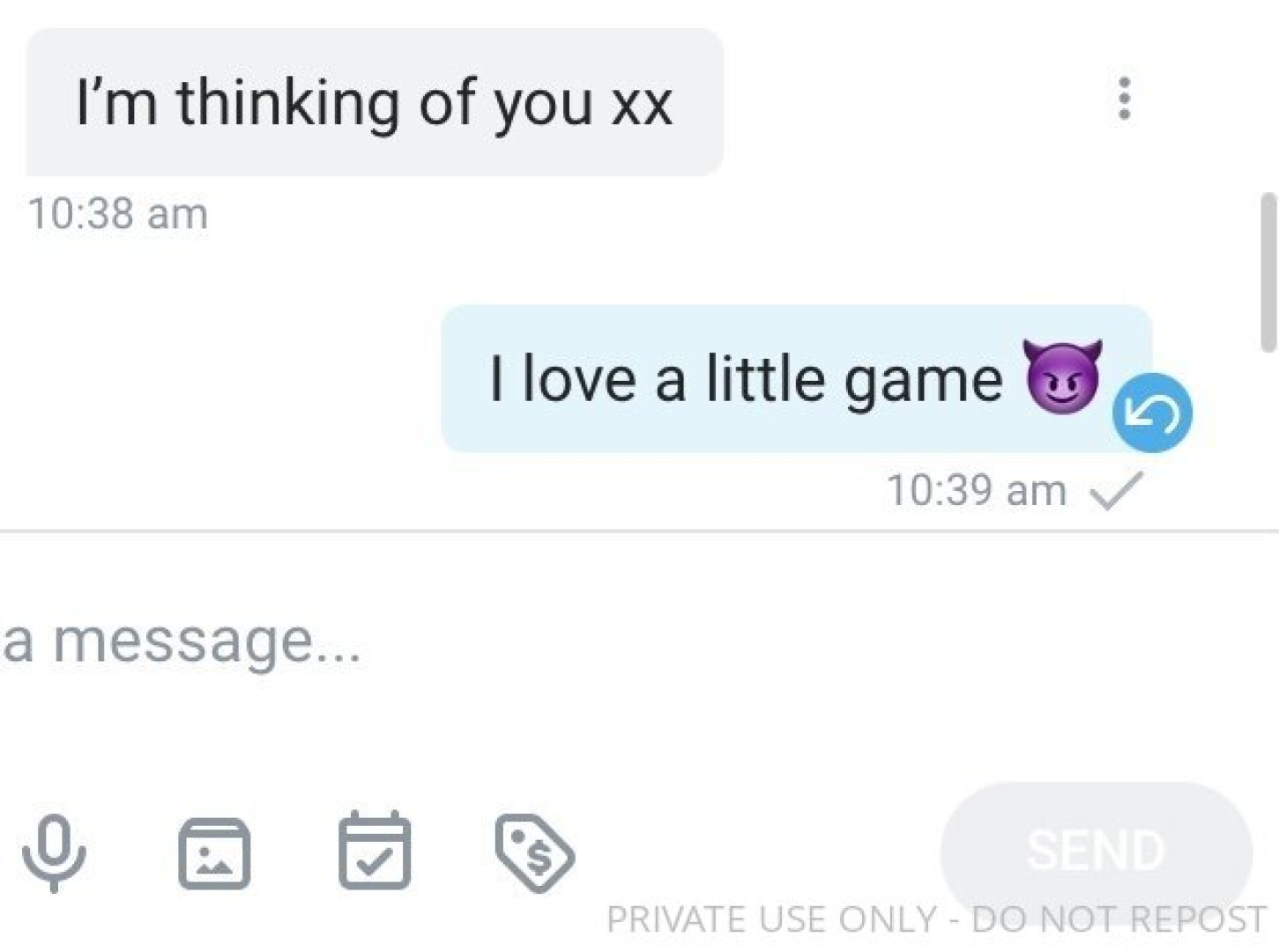Open the three-dot message options menu
This screenshot has height=952, width=1279.
[x=1124, y=98]
